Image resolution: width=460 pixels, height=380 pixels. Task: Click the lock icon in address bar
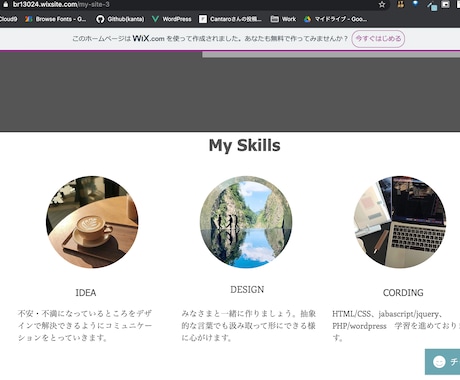[x=5, y=4]
